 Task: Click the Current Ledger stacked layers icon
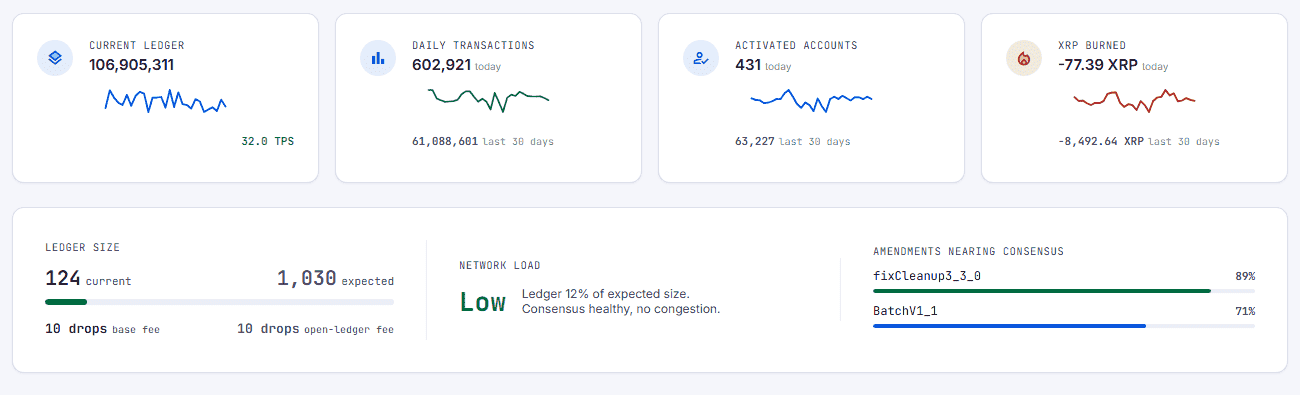coord(55,58)
